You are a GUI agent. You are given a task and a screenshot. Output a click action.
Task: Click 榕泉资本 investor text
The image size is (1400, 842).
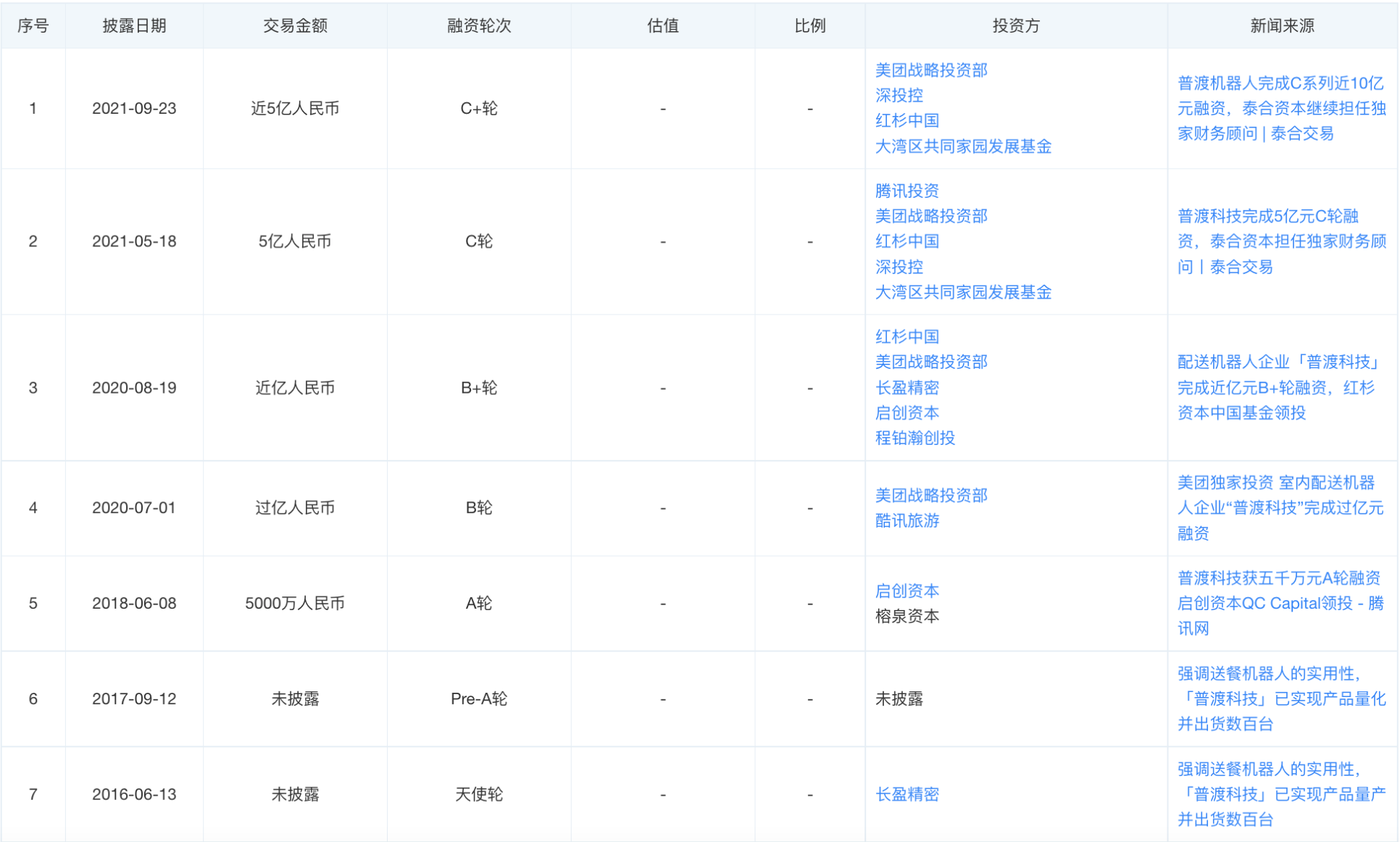point(907,616)
